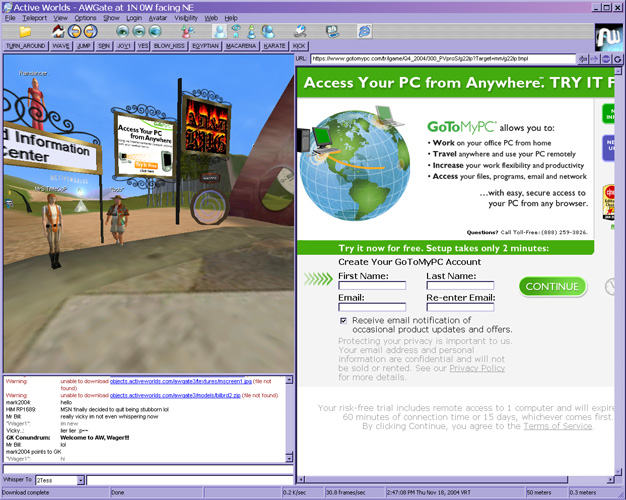Screen dimensions: 626x500
Task: Click the SPIN gesture button
Action: click(x=104, y=46)
